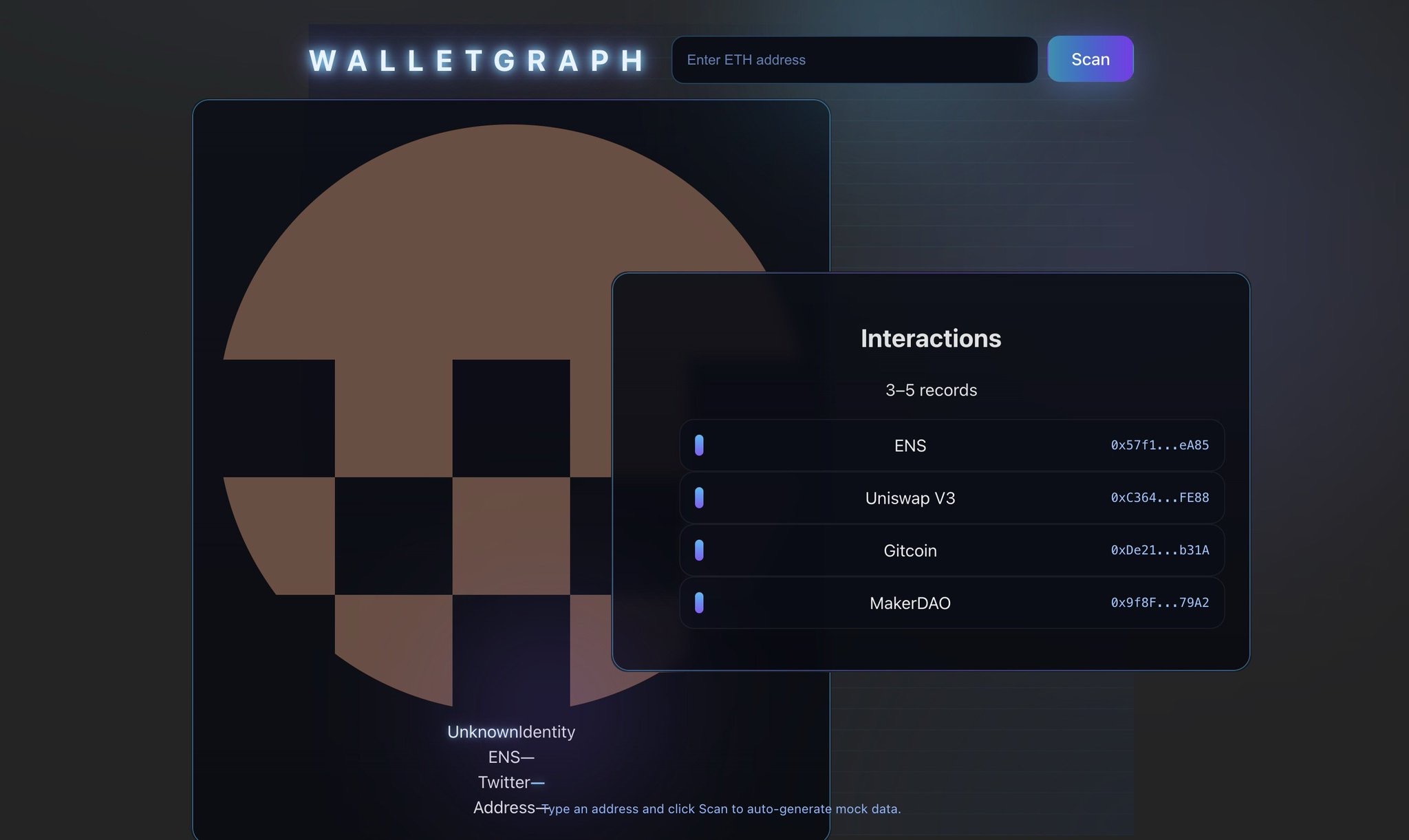Click address 0x9f8F...79A2
1409x840 pixels.
click(1159, 603)
